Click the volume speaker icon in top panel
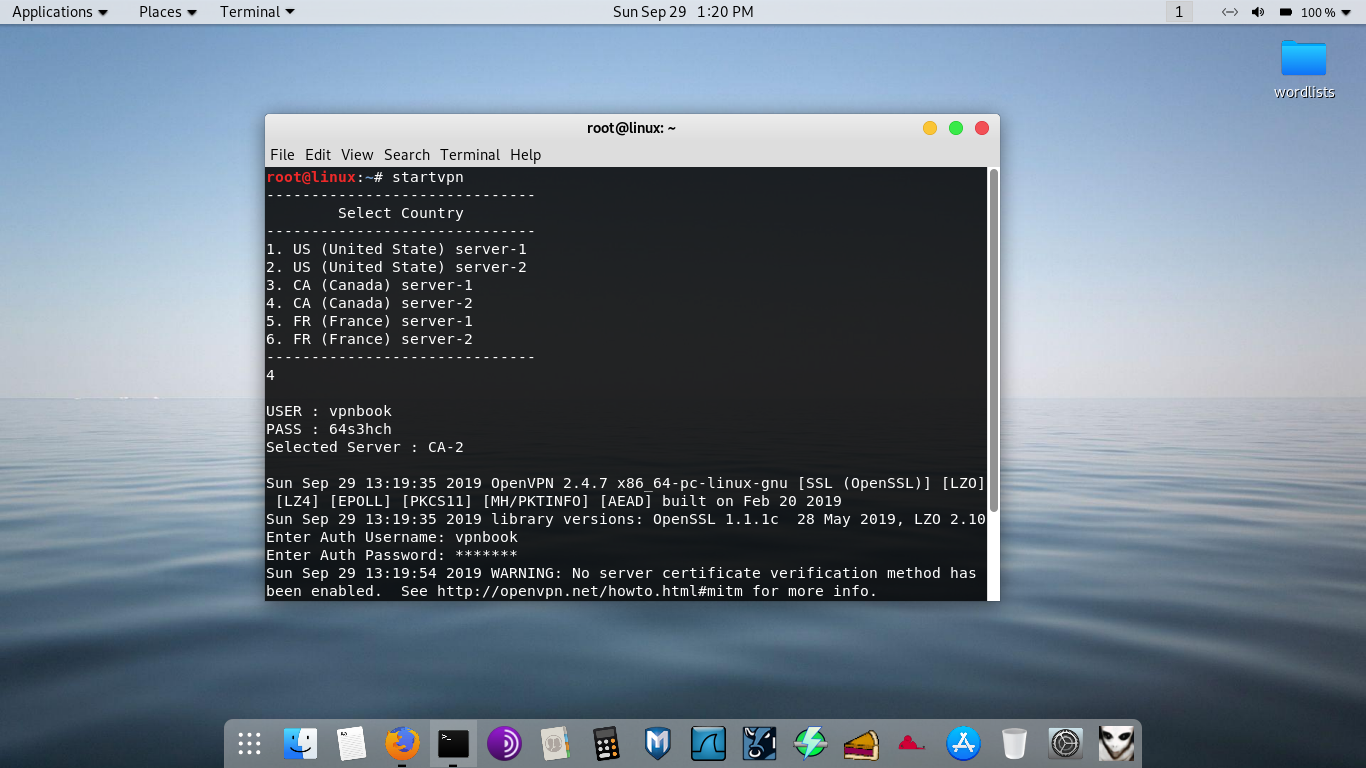1366x768 pixels. (x=1258, y=12)
